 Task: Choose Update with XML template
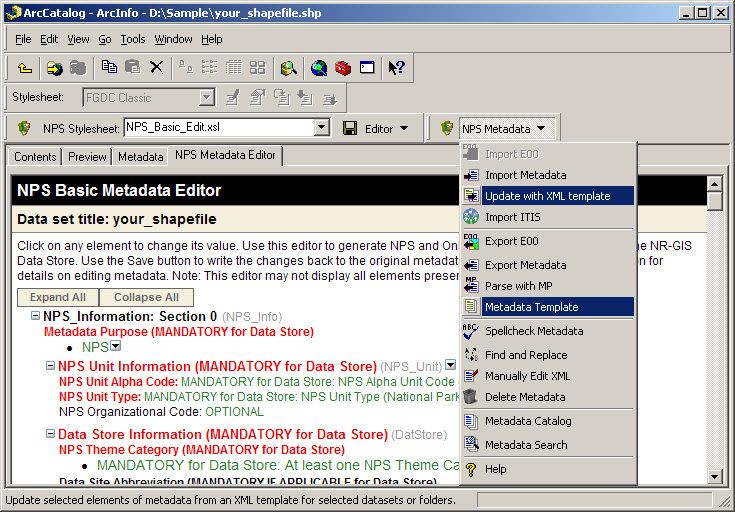tap(548, 196)
